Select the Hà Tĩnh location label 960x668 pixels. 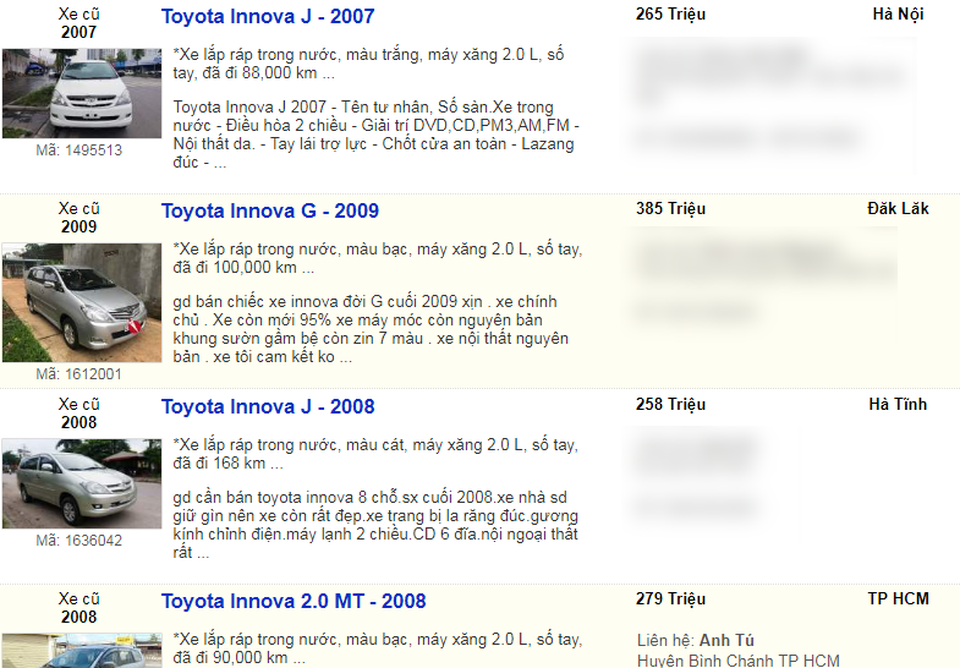[x=897, y=404]
